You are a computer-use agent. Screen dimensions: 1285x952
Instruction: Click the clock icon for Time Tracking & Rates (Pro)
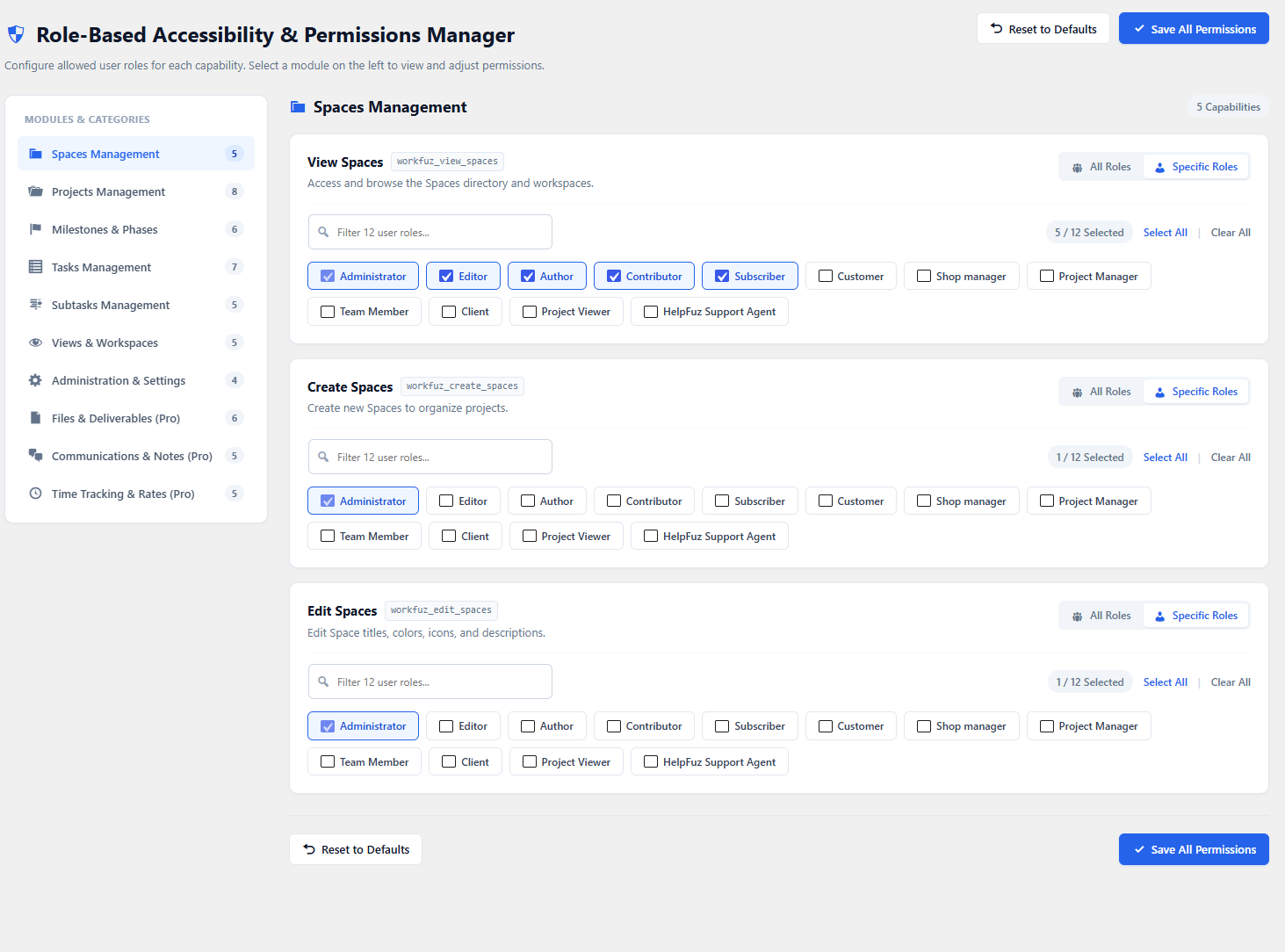coord(35,494)
